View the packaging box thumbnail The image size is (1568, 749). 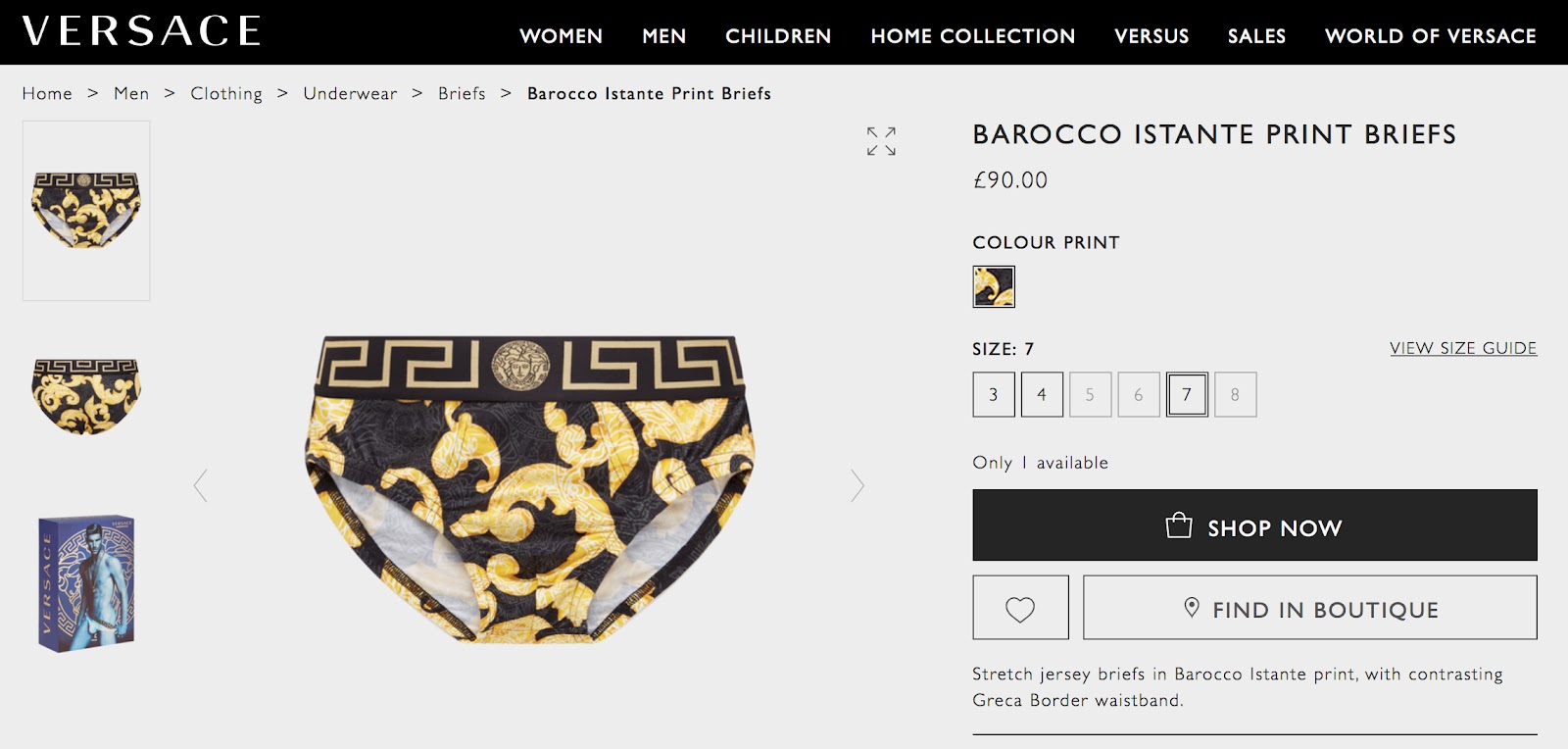click(86, 583)
